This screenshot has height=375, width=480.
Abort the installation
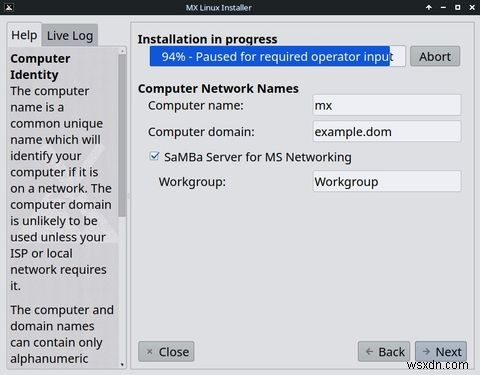[435, 56]
